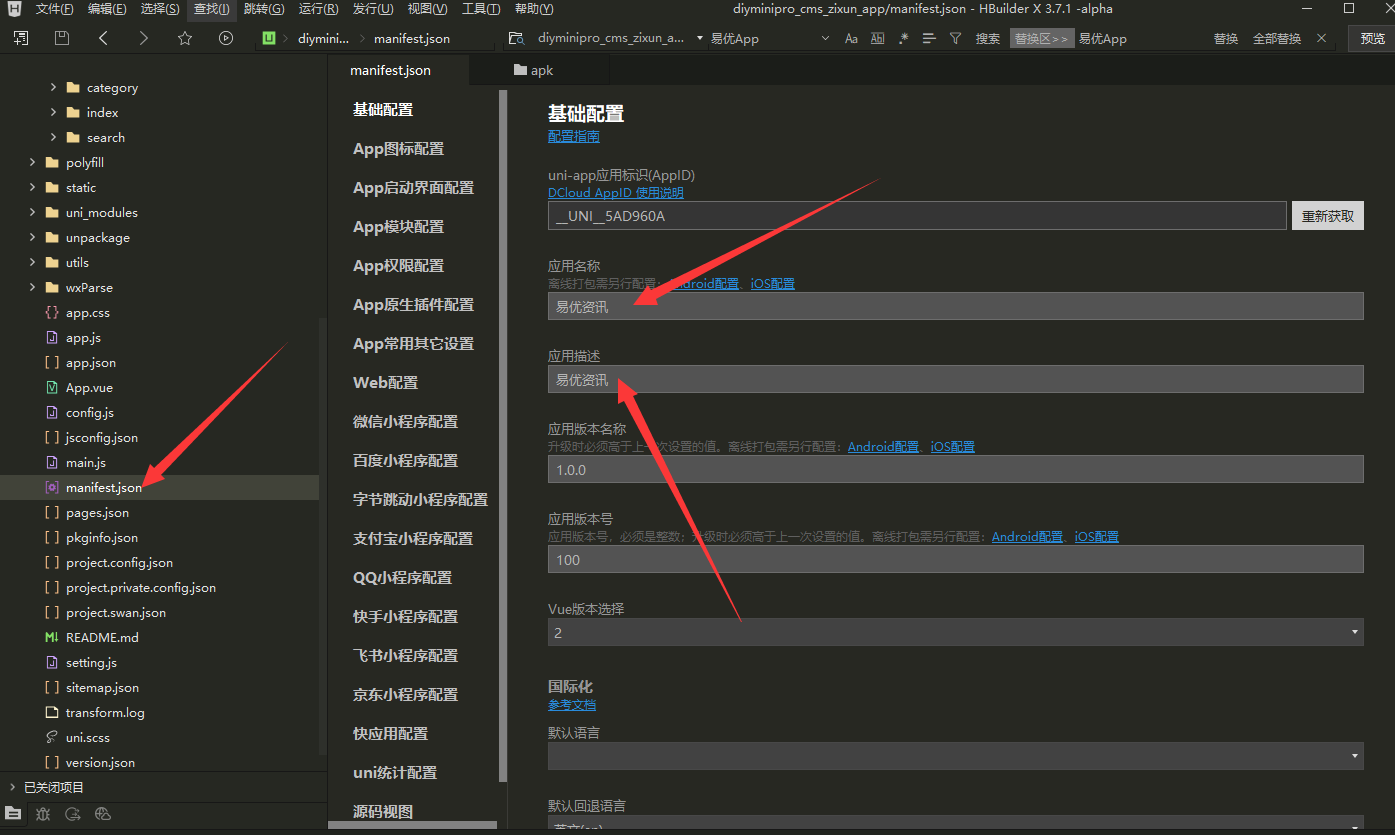Open the cloud icon at bottom left
This screenshot has width=1395, height=835.
[x=102, y=813]
